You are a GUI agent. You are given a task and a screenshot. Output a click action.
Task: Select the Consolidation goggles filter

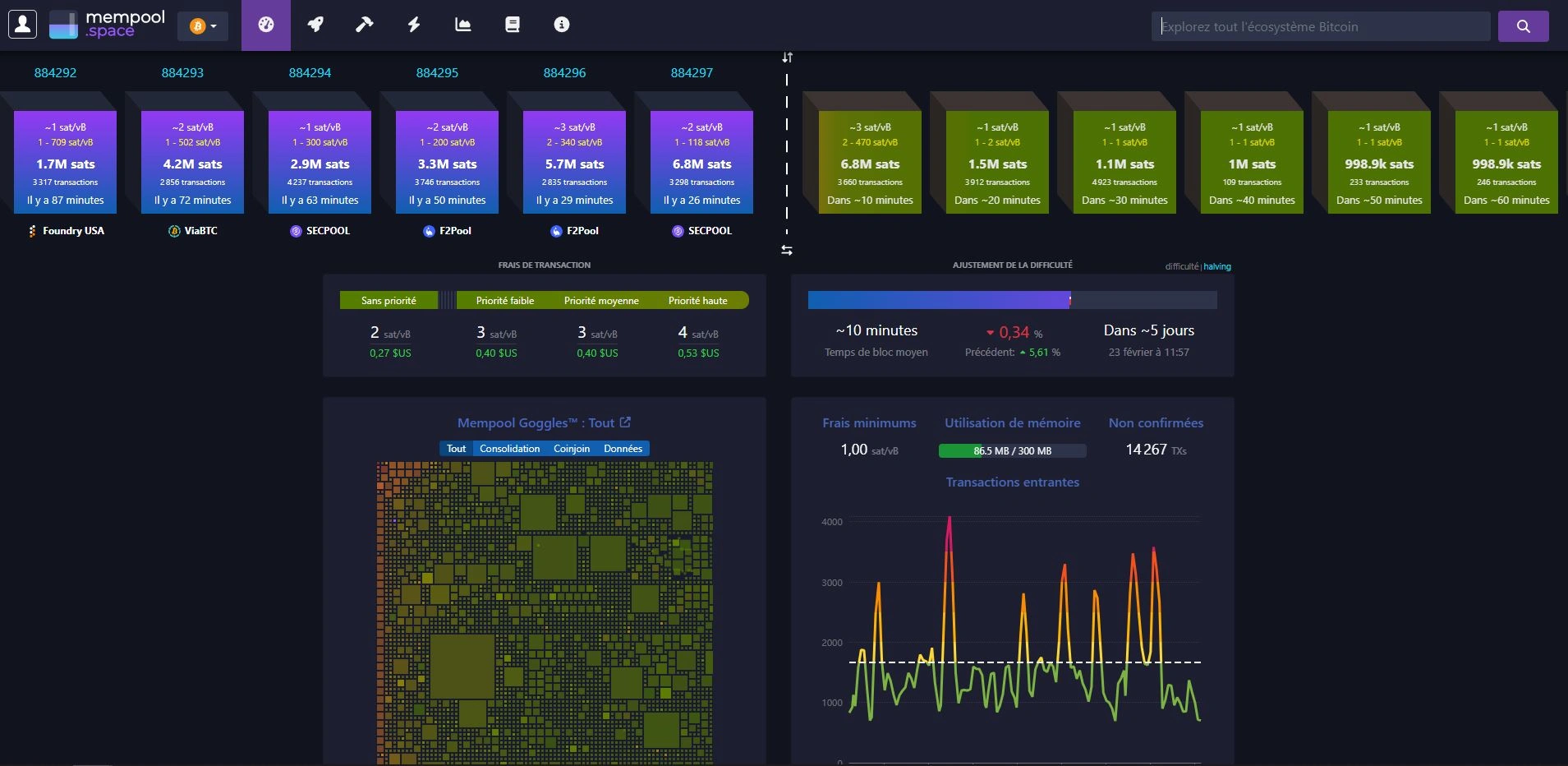point(509,449)
